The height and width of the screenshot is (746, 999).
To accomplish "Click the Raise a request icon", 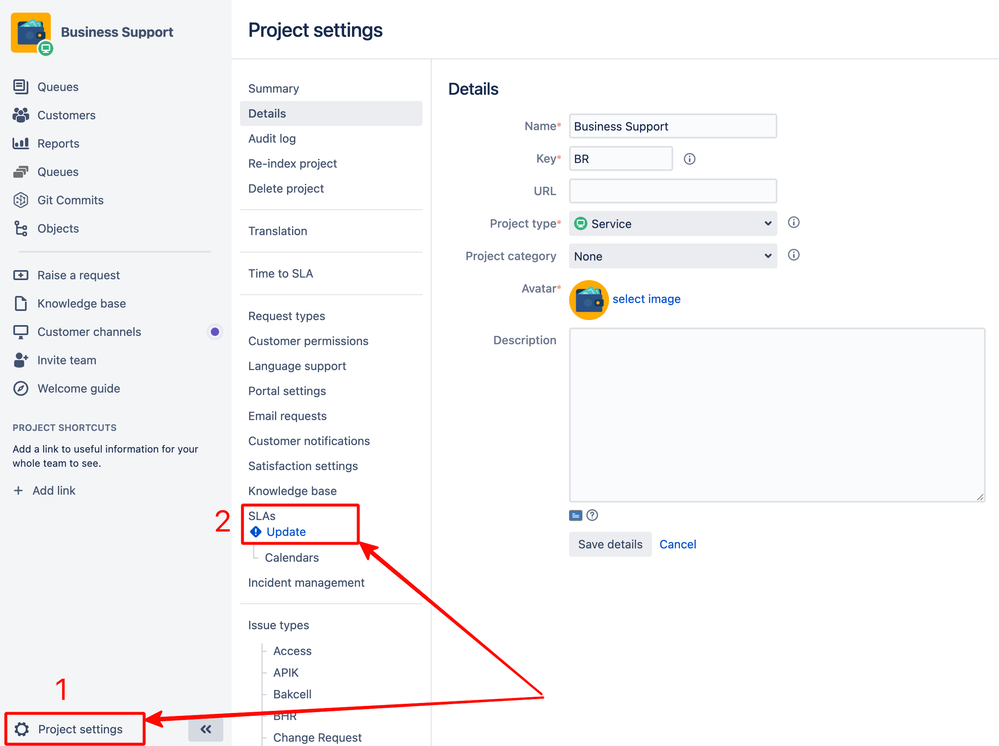I will [20, 275].
